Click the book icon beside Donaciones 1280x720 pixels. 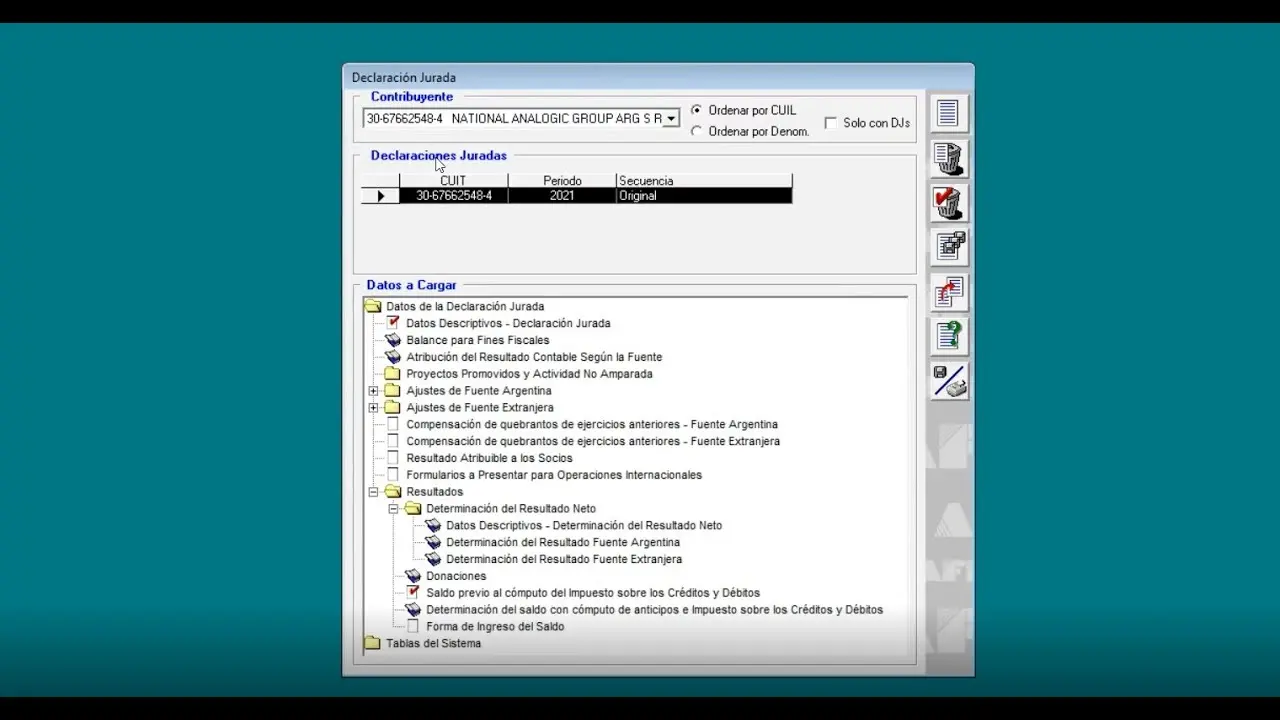pos(413,576)
